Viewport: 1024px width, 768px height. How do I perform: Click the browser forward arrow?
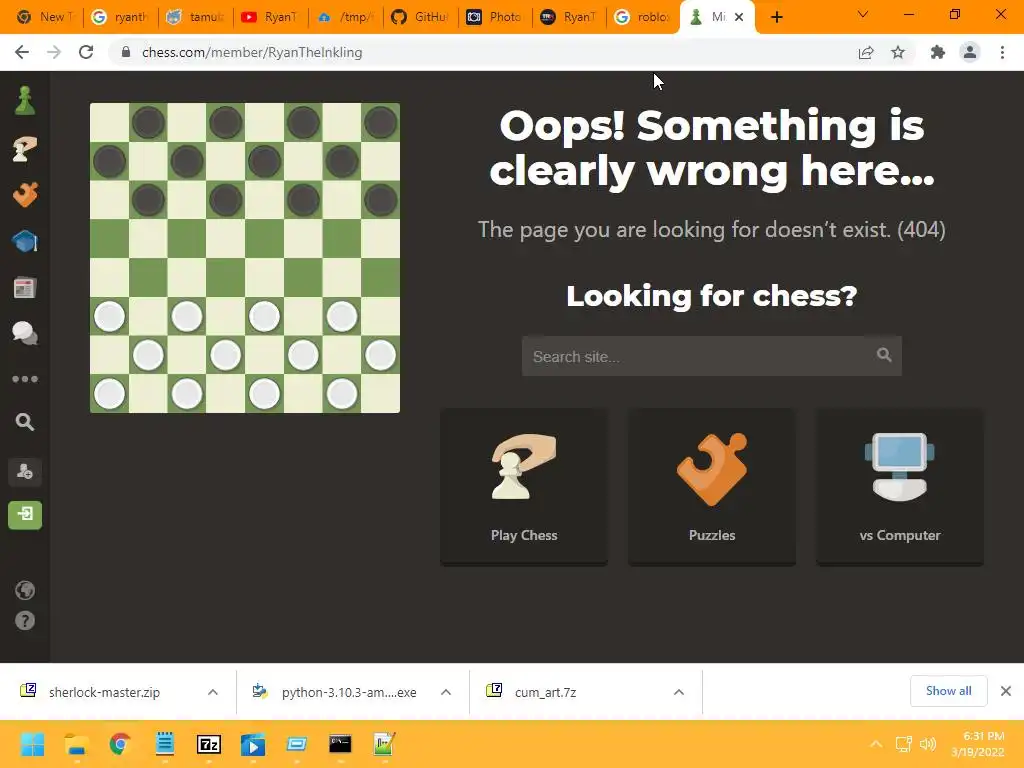tap(54, 52)
